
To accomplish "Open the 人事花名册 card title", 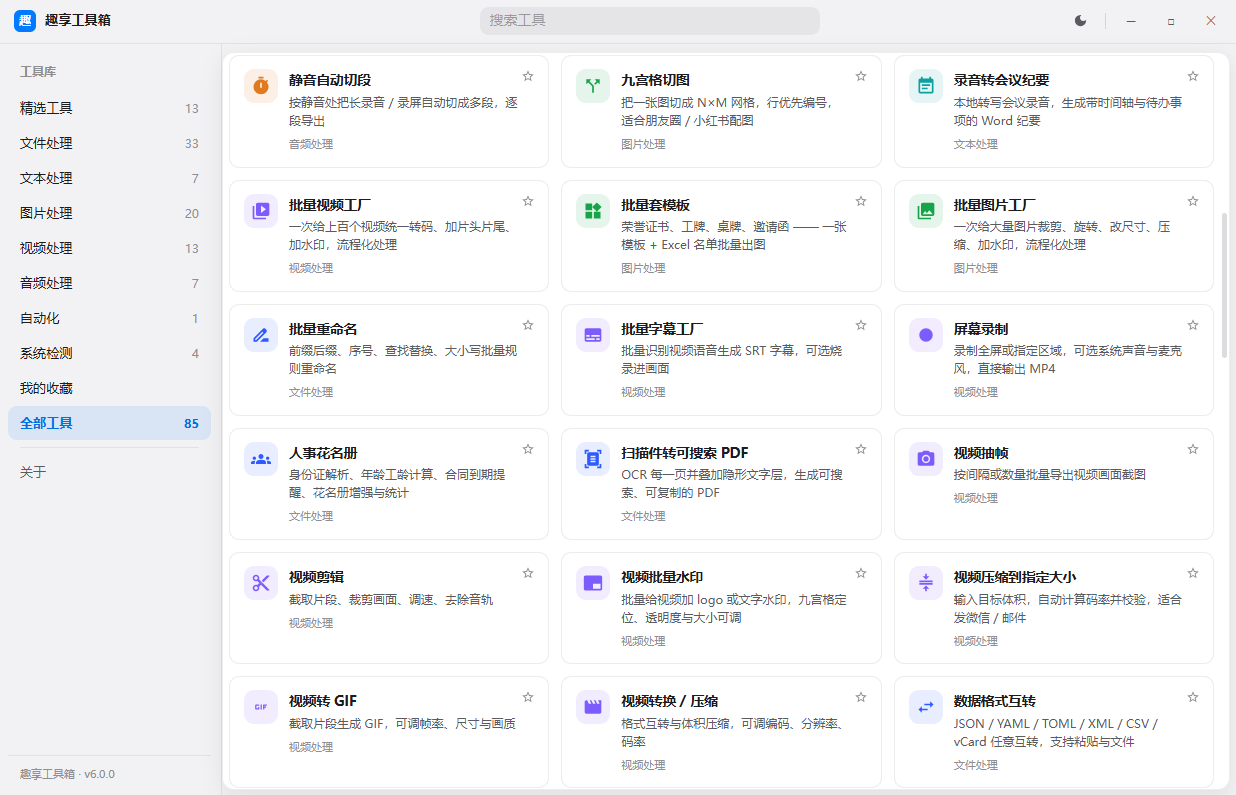I will [323, 453].
